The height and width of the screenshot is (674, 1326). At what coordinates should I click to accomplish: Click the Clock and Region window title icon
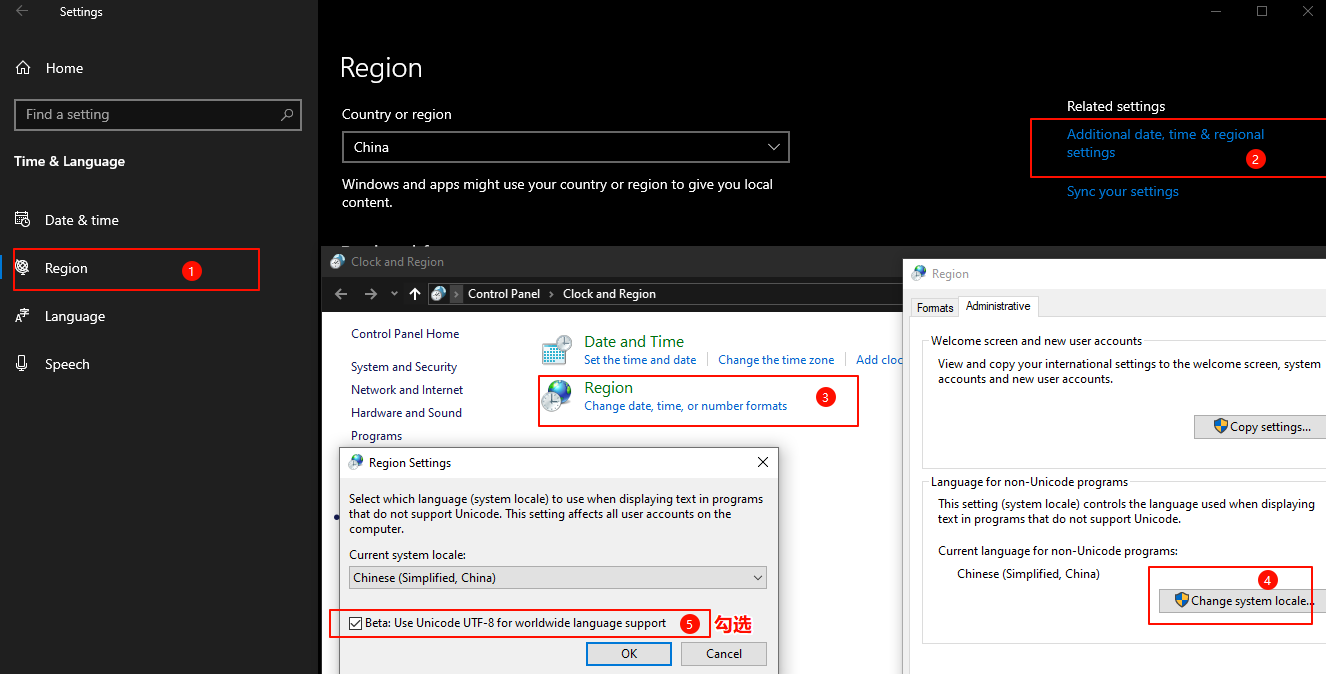tap(339, 262)
